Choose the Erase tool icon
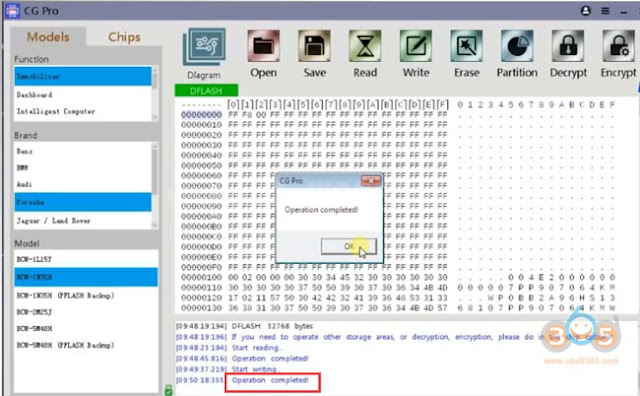The width and height of the screenshot is (640, 396). tap(467, 46)
